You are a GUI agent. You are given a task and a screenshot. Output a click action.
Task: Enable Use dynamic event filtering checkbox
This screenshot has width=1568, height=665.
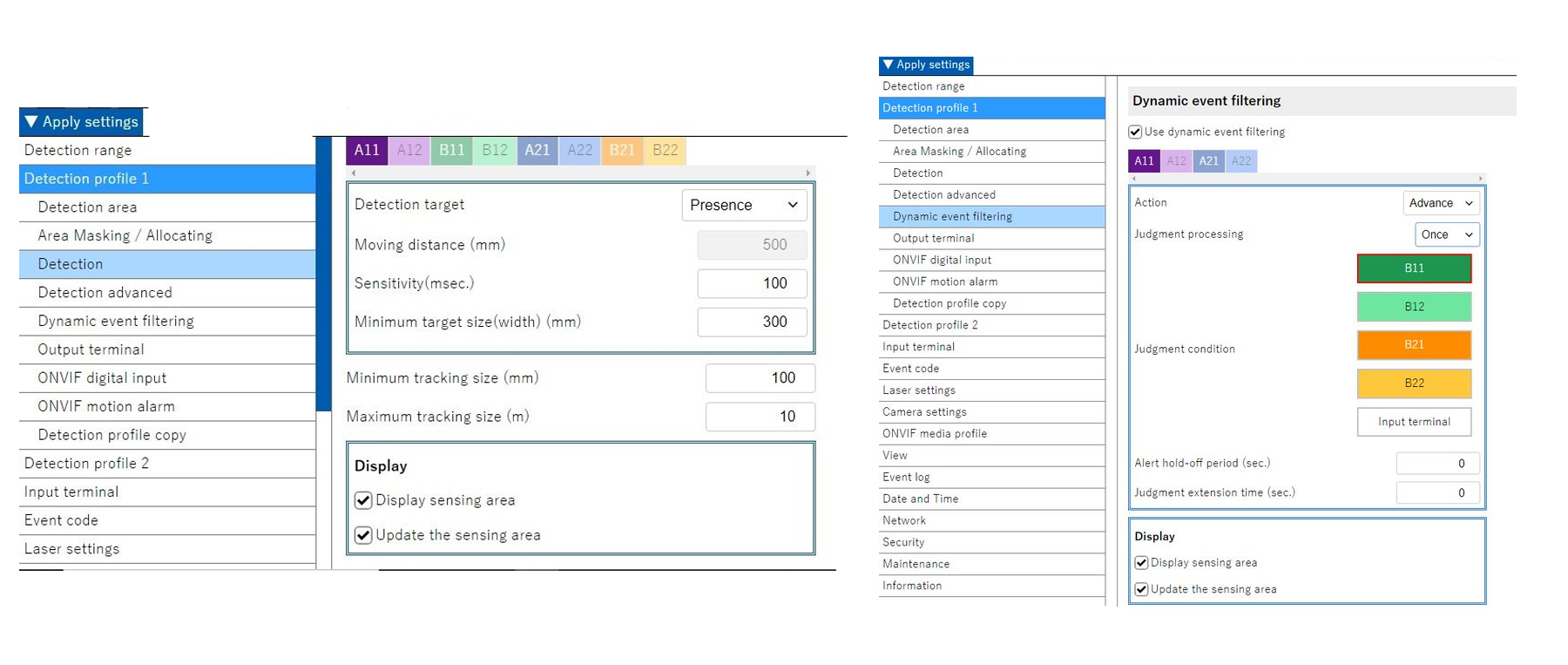click(x=1135, y=132)
